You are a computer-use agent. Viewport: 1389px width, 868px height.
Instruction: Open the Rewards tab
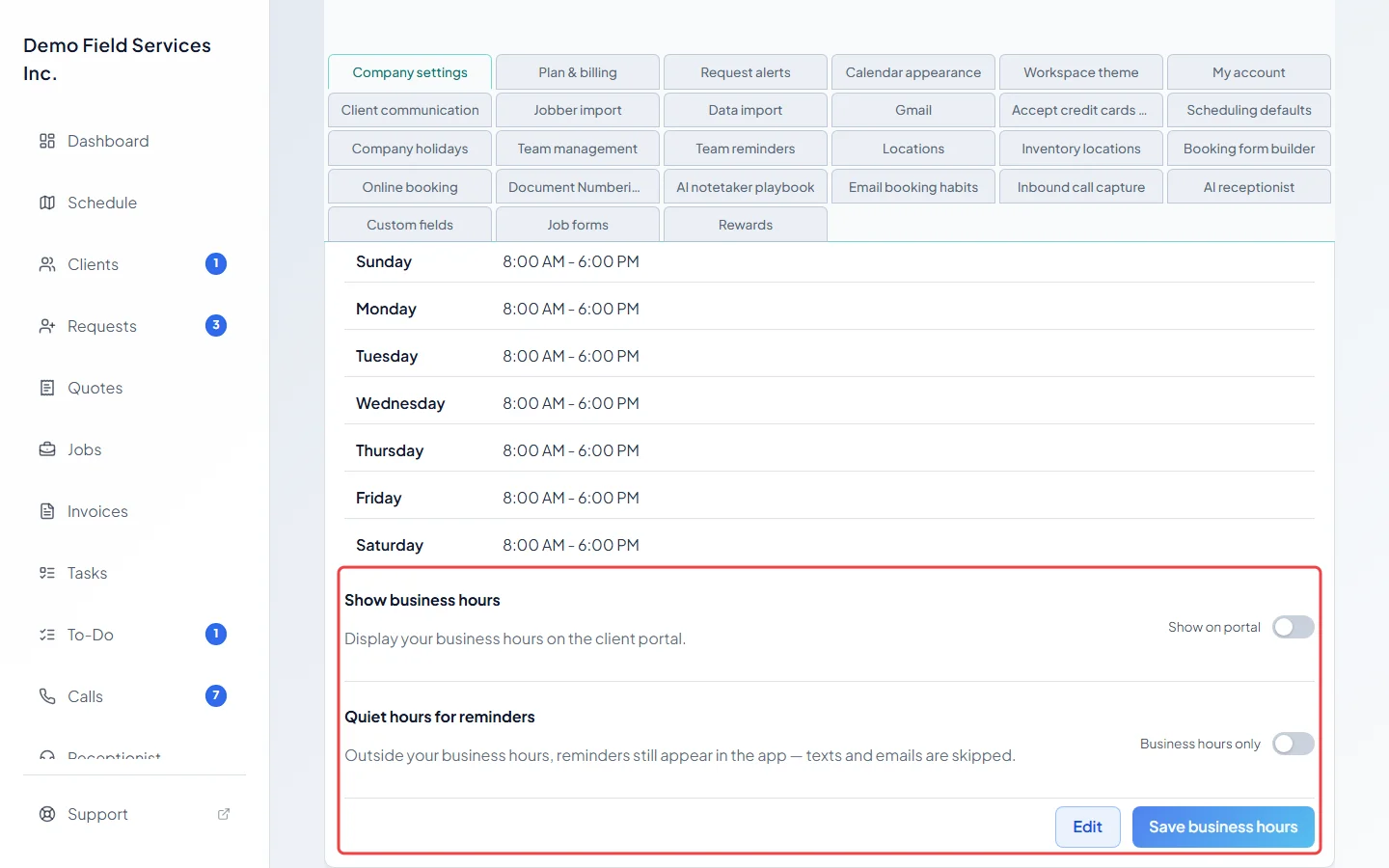[746, 225]
